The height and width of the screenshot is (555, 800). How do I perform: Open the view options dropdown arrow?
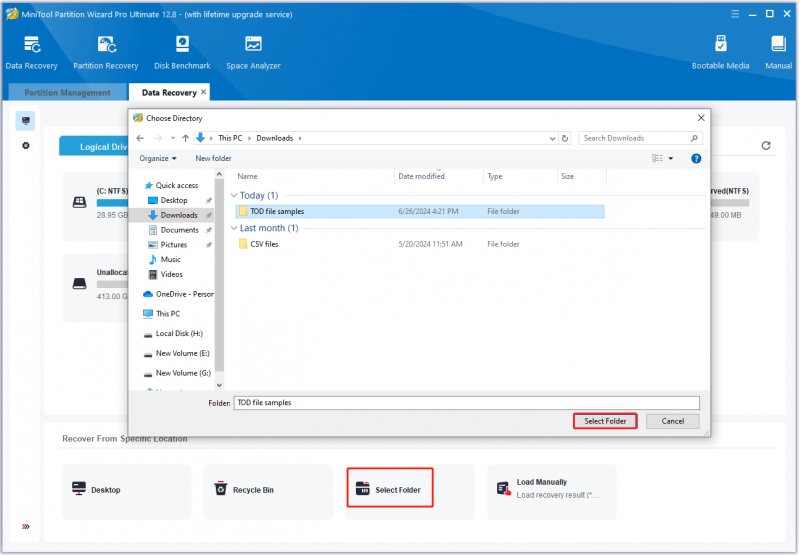tap(670, 159)
